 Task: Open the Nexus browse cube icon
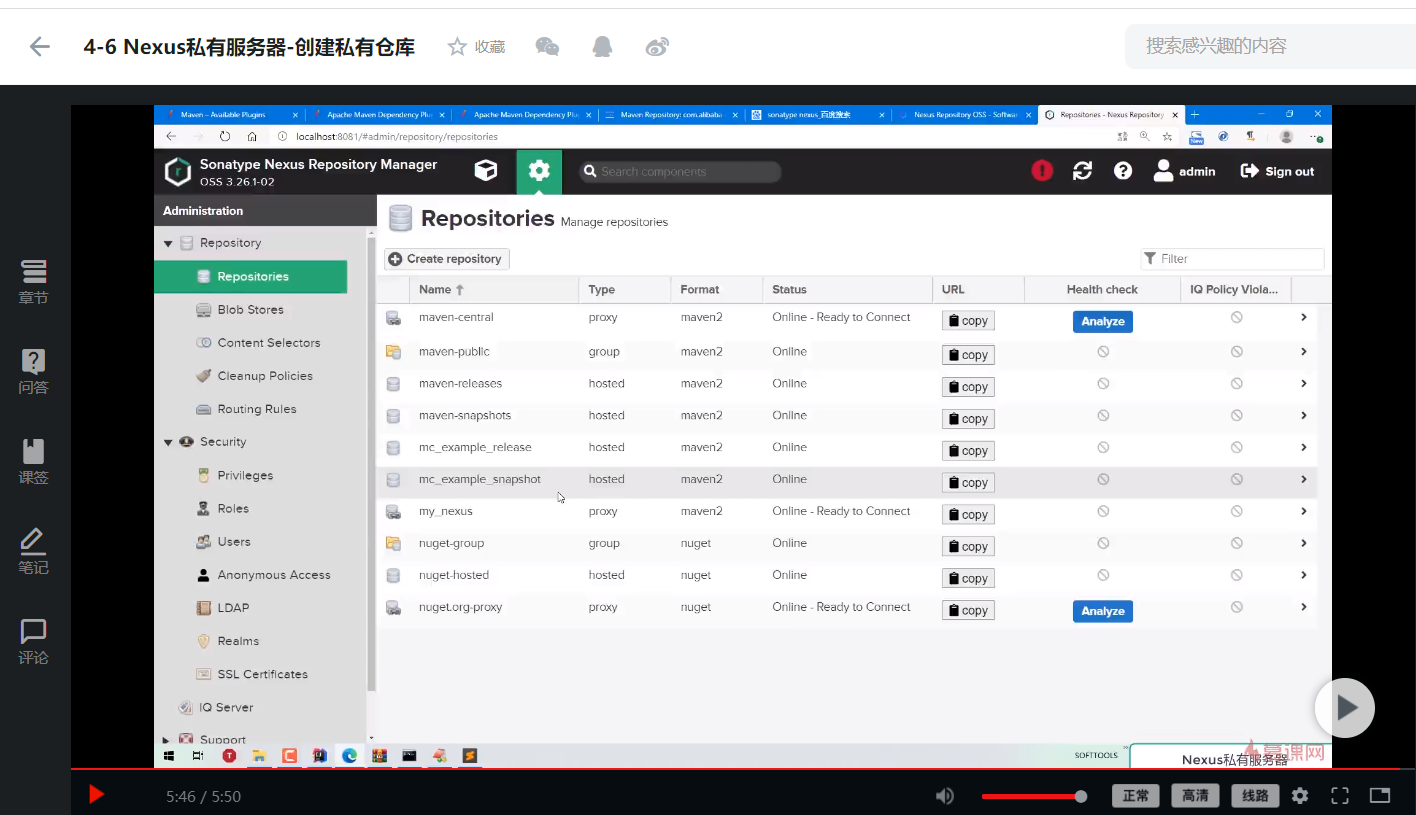(x=486, y=171)
